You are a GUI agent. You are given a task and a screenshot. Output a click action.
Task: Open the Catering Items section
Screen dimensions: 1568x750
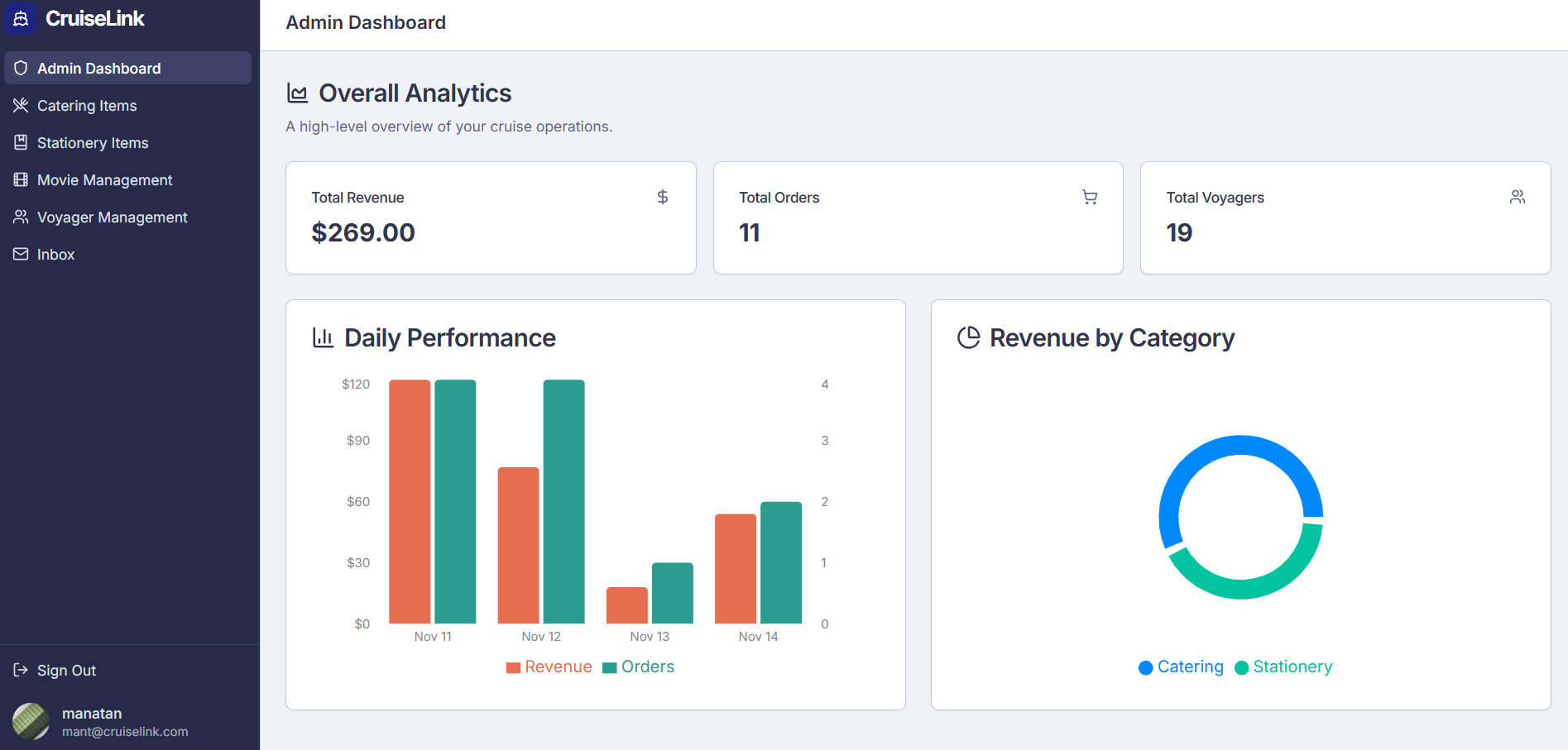(87, 105)
